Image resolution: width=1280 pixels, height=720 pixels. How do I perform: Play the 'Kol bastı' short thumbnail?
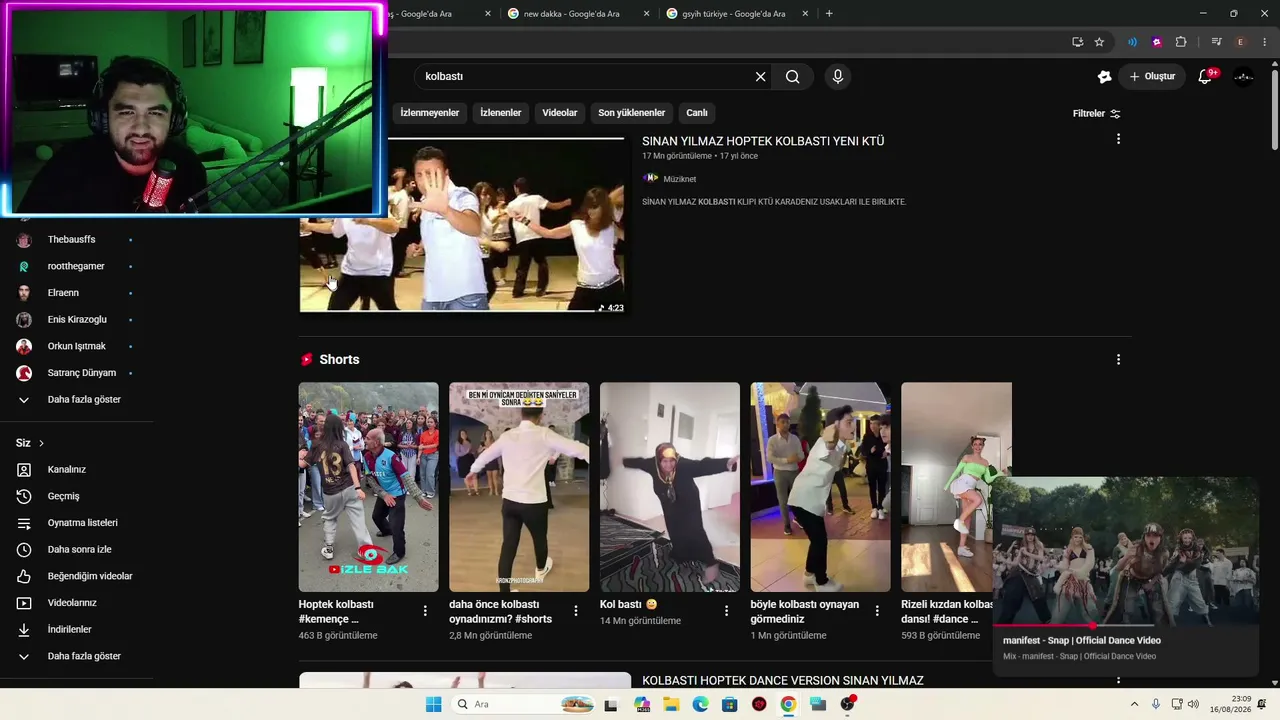tap(670, 487)
